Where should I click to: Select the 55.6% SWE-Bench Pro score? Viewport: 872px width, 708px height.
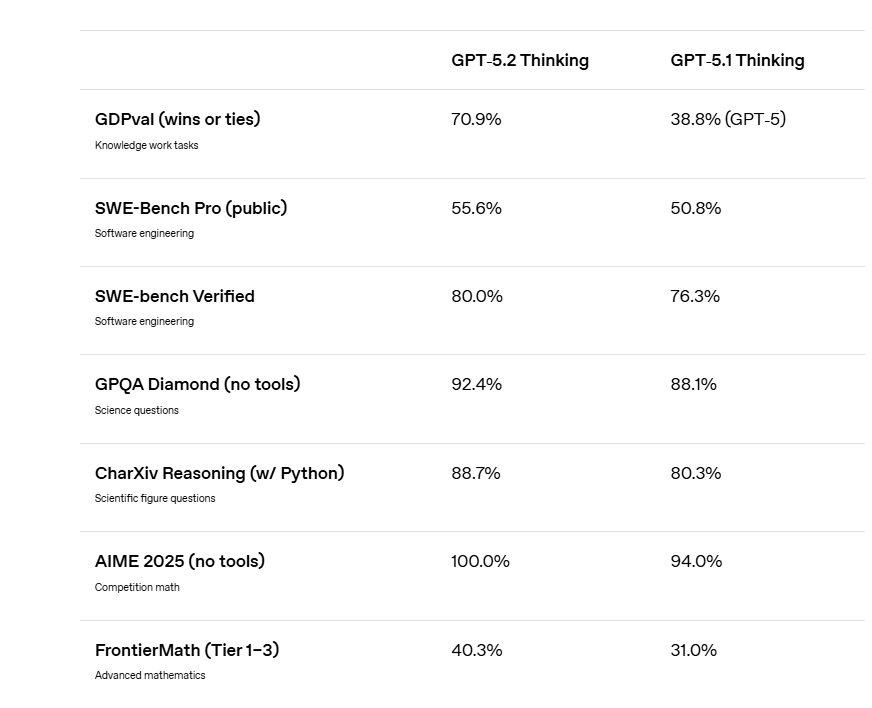coord(476,208)
